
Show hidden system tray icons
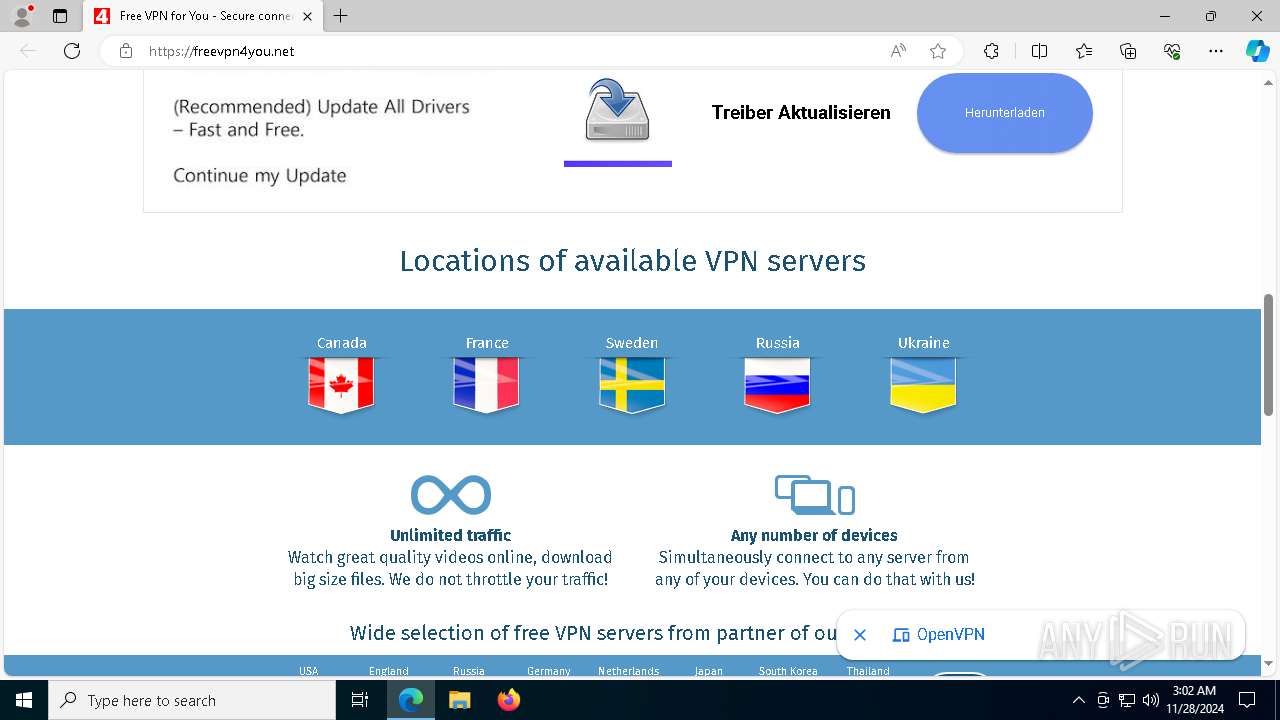pos(1078,700)
